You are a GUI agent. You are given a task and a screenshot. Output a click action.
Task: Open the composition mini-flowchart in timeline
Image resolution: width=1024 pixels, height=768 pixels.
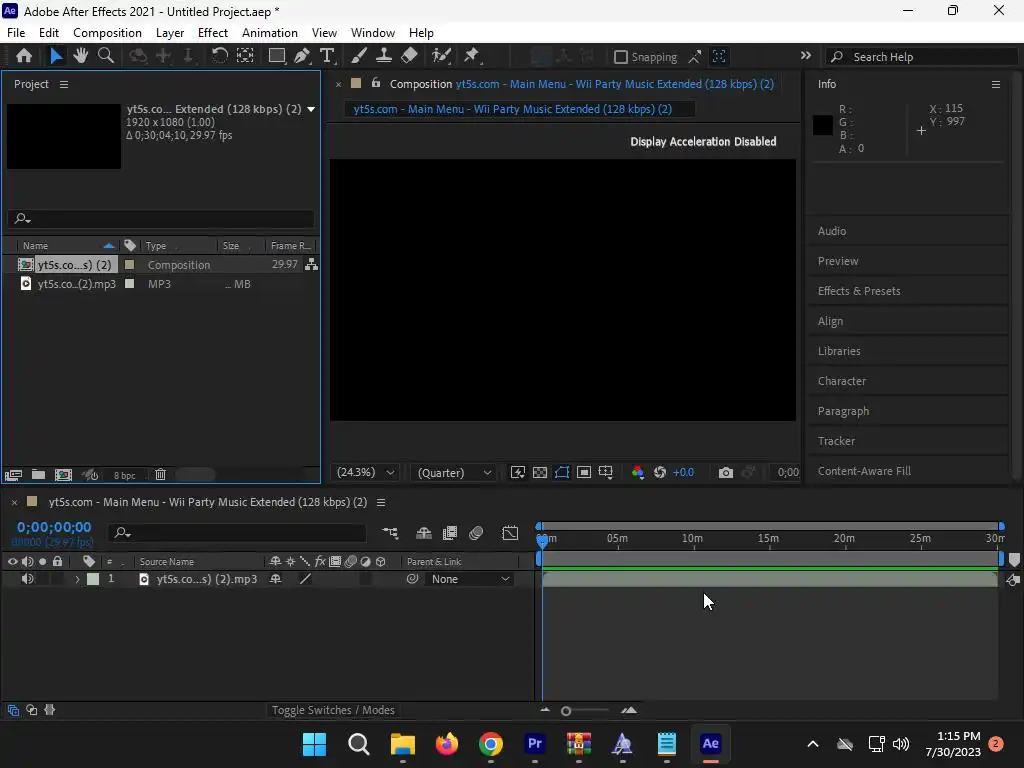[x=391, y=533]
